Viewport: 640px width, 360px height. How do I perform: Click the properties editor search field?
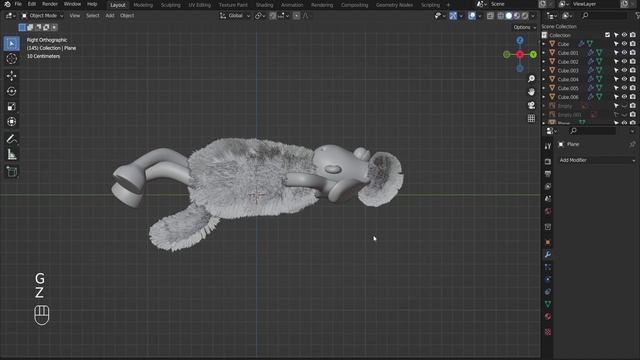593,131
